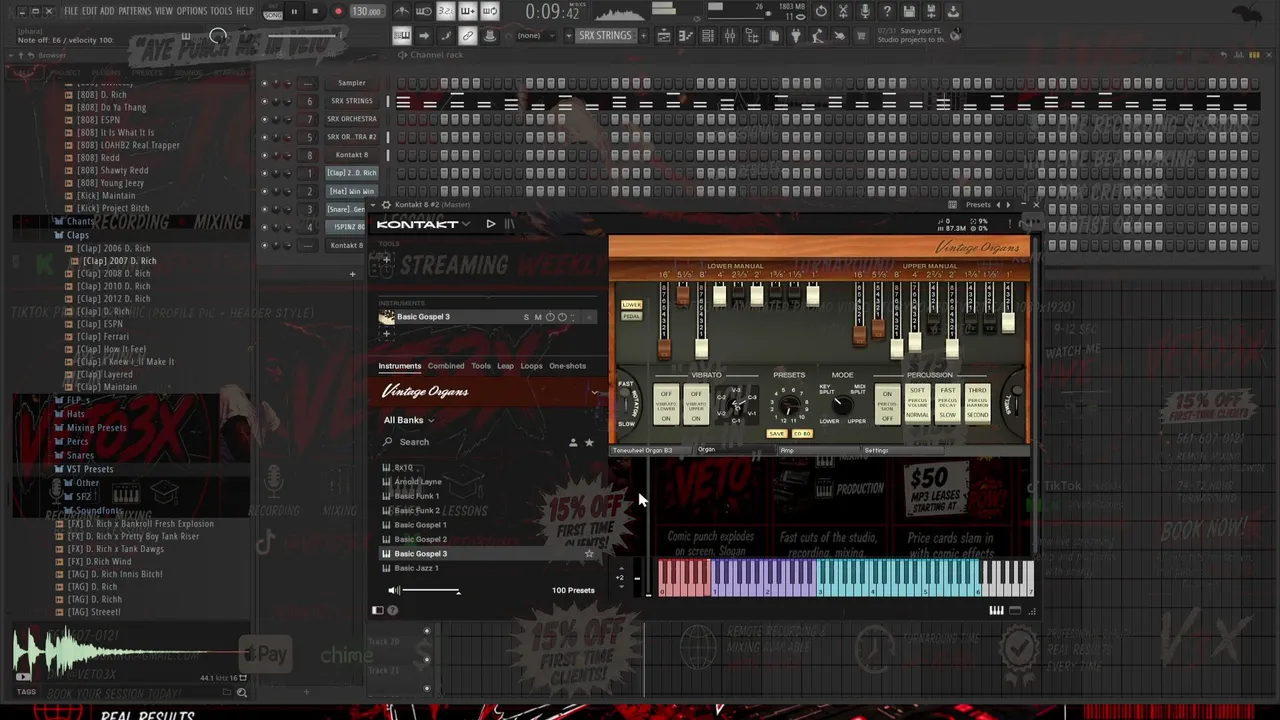Toggle the 3-2-1 recording countdown
Viewport: 1280px width, 720px height.
(446, 11)
